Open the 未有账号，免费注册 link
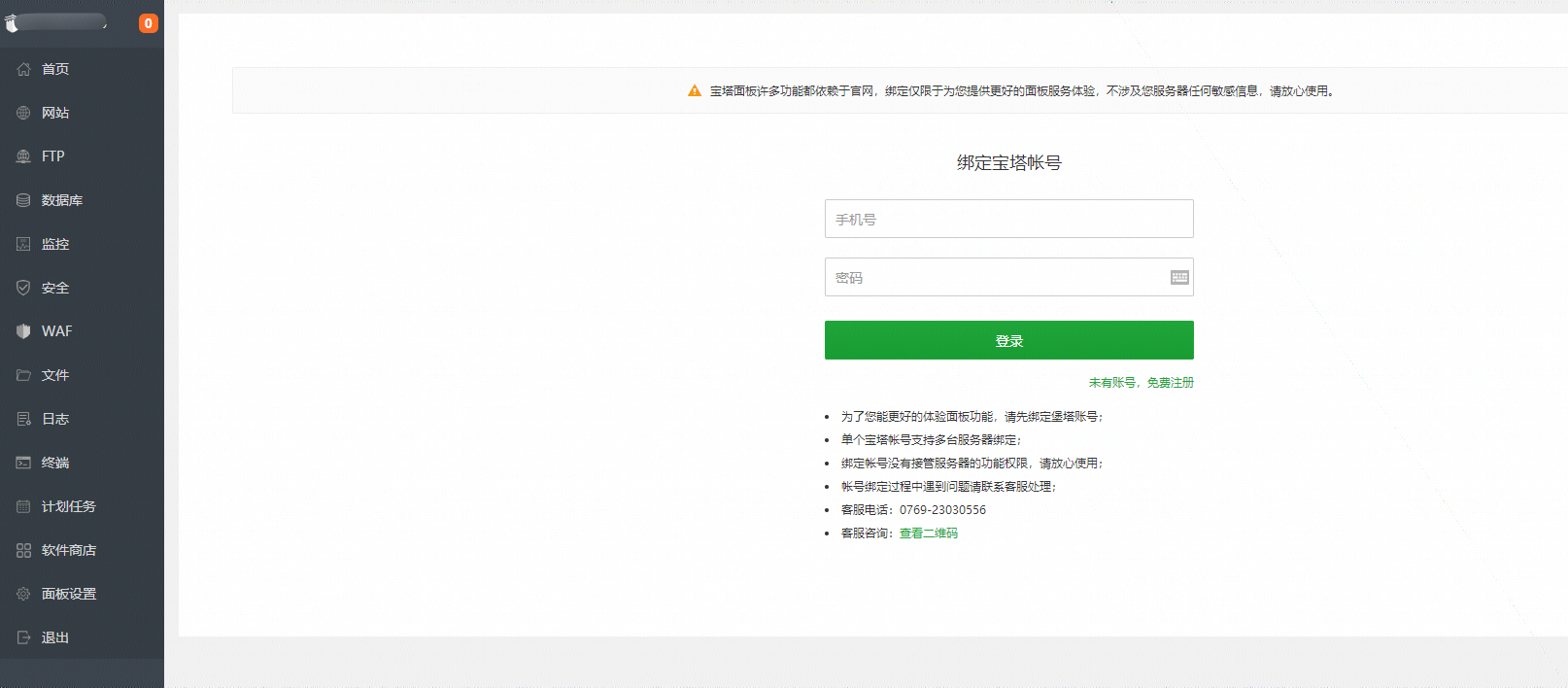The width and height of the screenshot is (1568, 688). [x=1141, y=383]
